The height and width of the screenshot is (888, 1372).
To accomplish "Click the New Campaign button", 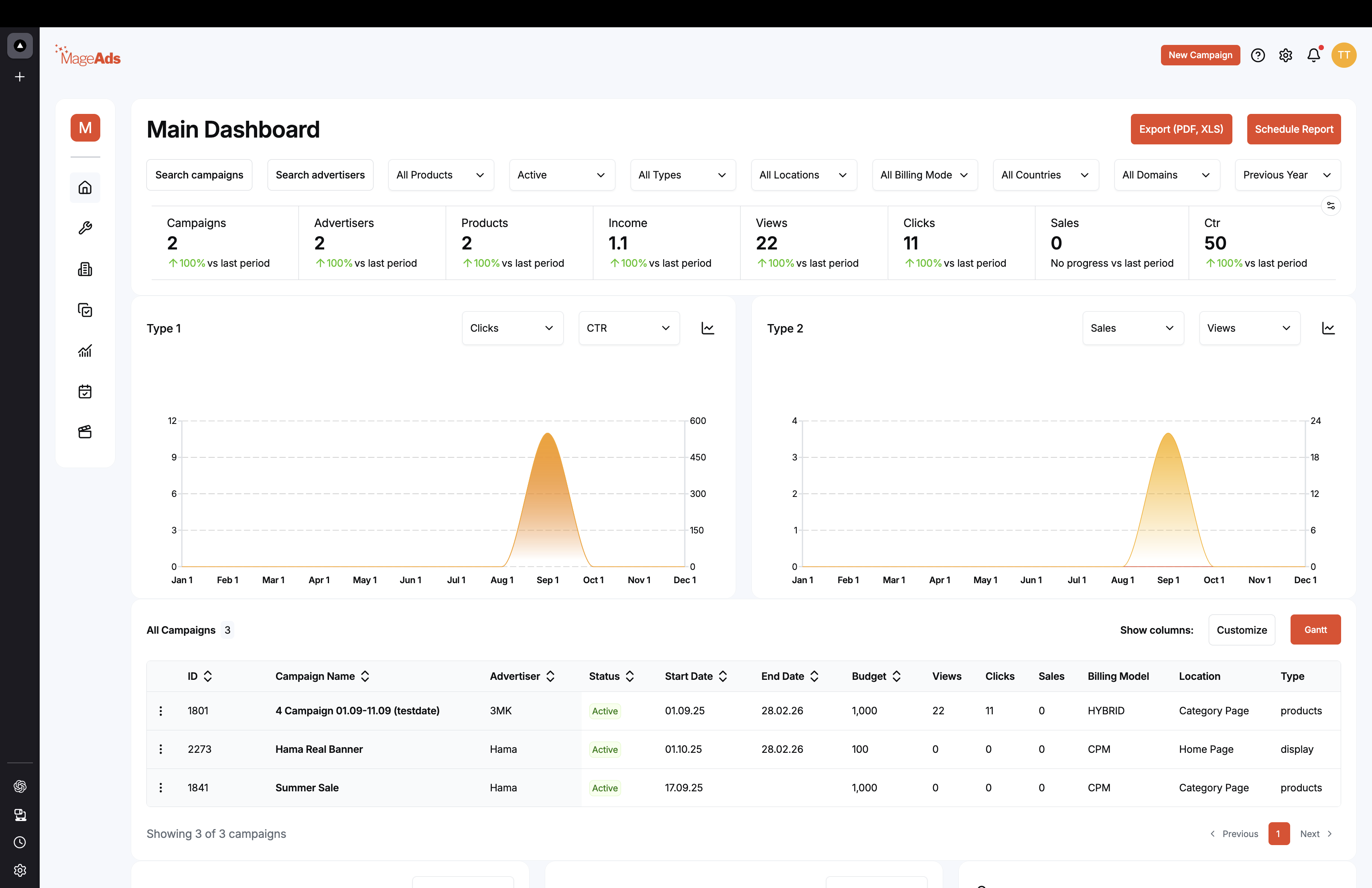I will pos(1200,55).
